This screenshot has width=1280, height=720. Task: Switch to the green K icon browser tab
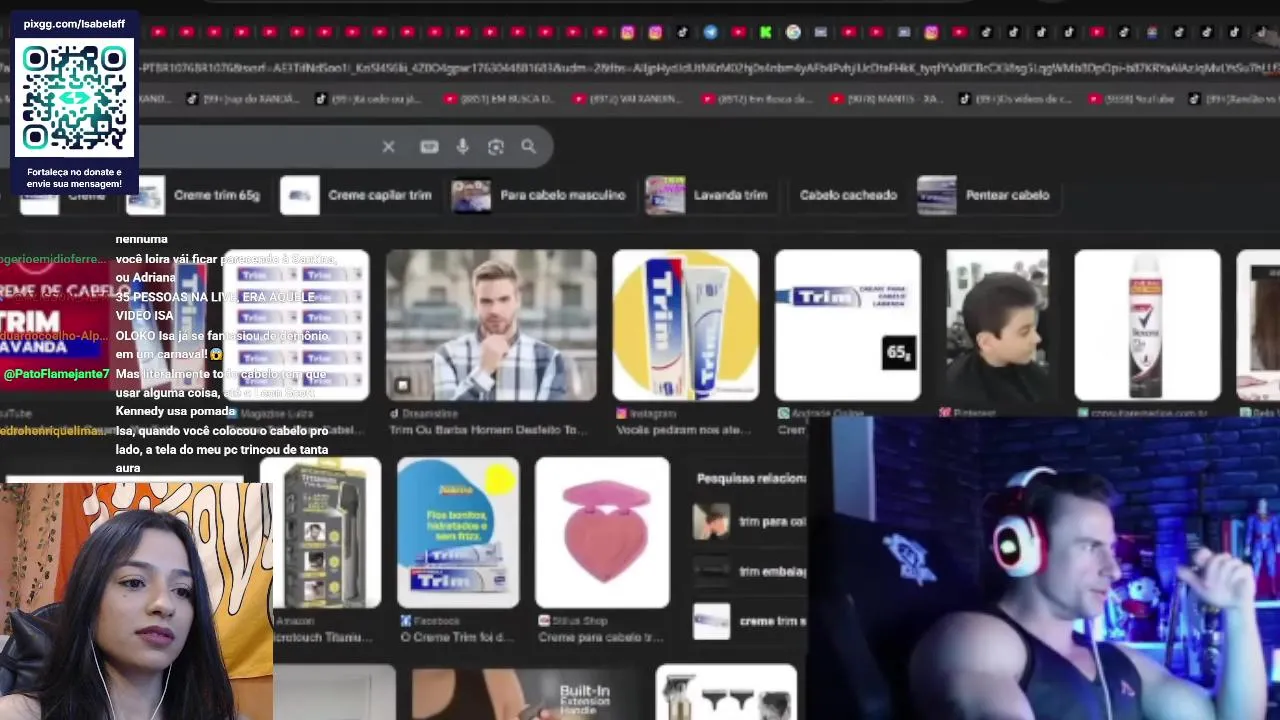765,32
